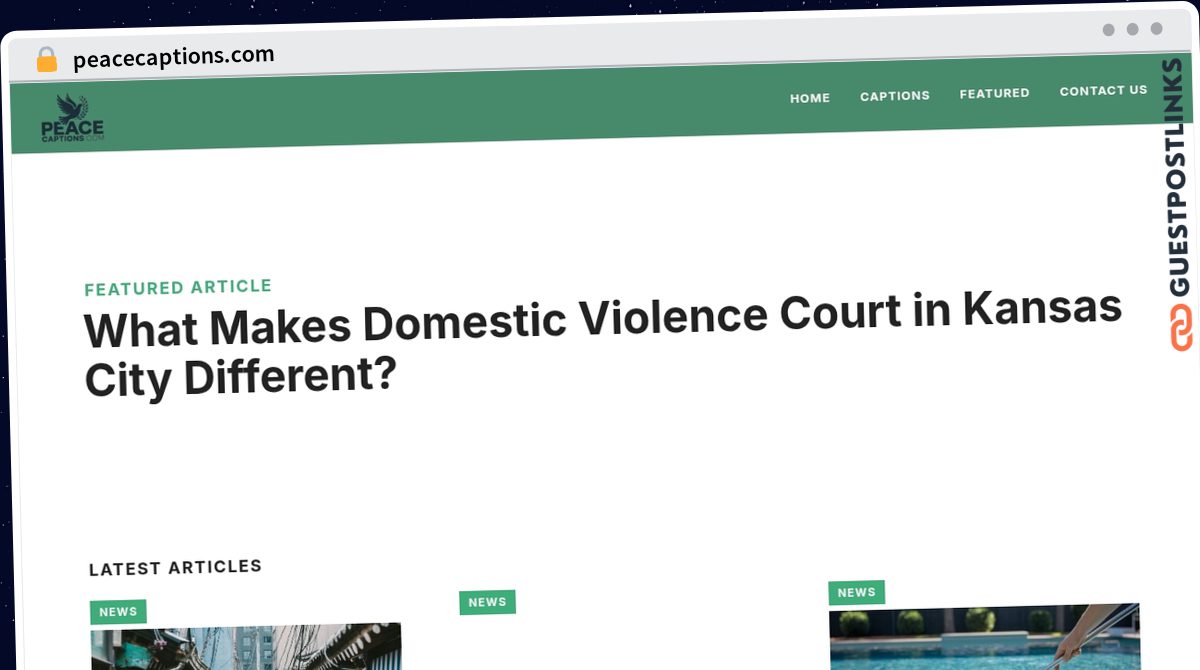Select the FEATURED ARTICLE label
The height and width of the screenshot is (670, 1200).
click(x=178, y=287)
